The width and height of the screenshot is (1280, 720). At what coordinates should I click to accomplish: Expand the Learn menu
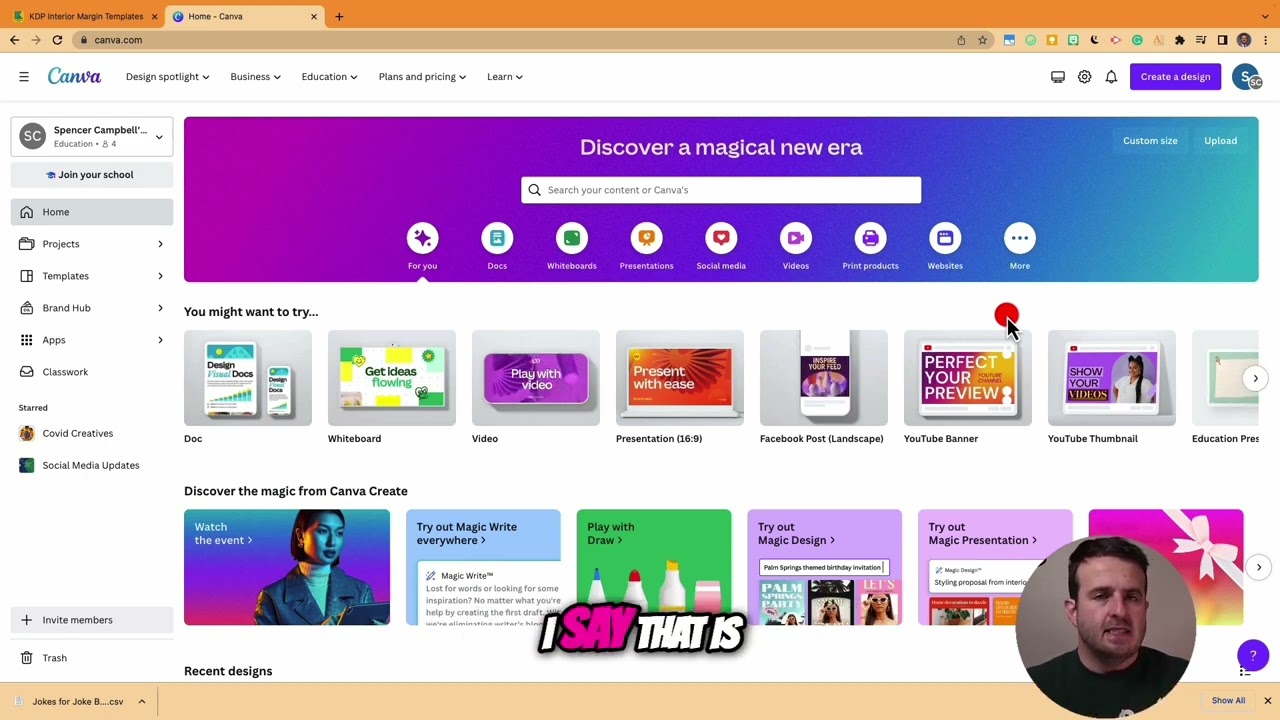[504, 77]
